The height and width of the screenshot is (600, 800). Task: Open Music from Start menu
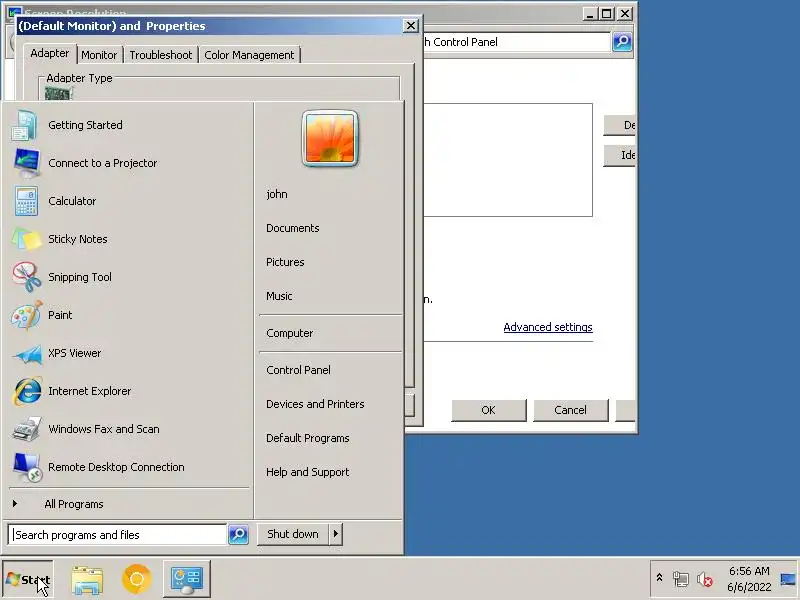pos(279,296)
